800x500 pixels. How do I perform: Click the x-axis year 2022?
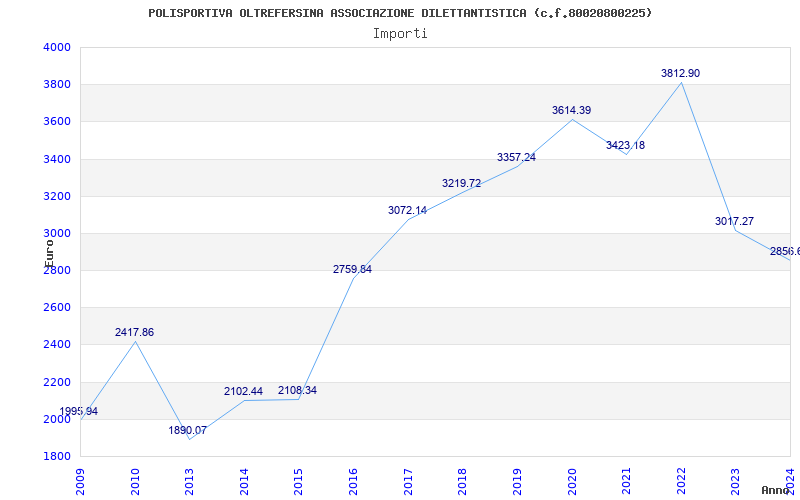[x=681, y=481]
